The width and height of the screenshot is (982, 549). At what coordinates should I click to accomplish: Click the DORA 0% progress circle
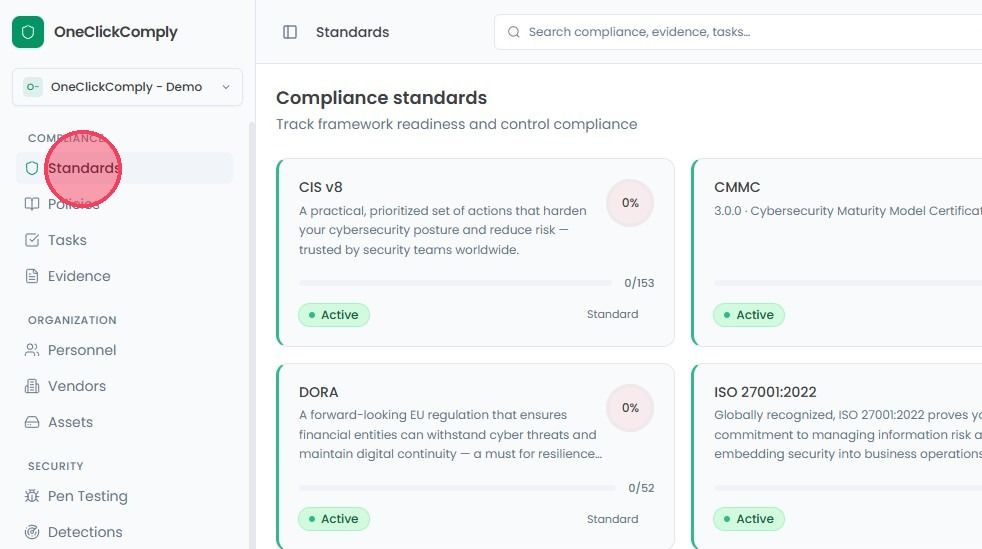(x=630, y=408)
